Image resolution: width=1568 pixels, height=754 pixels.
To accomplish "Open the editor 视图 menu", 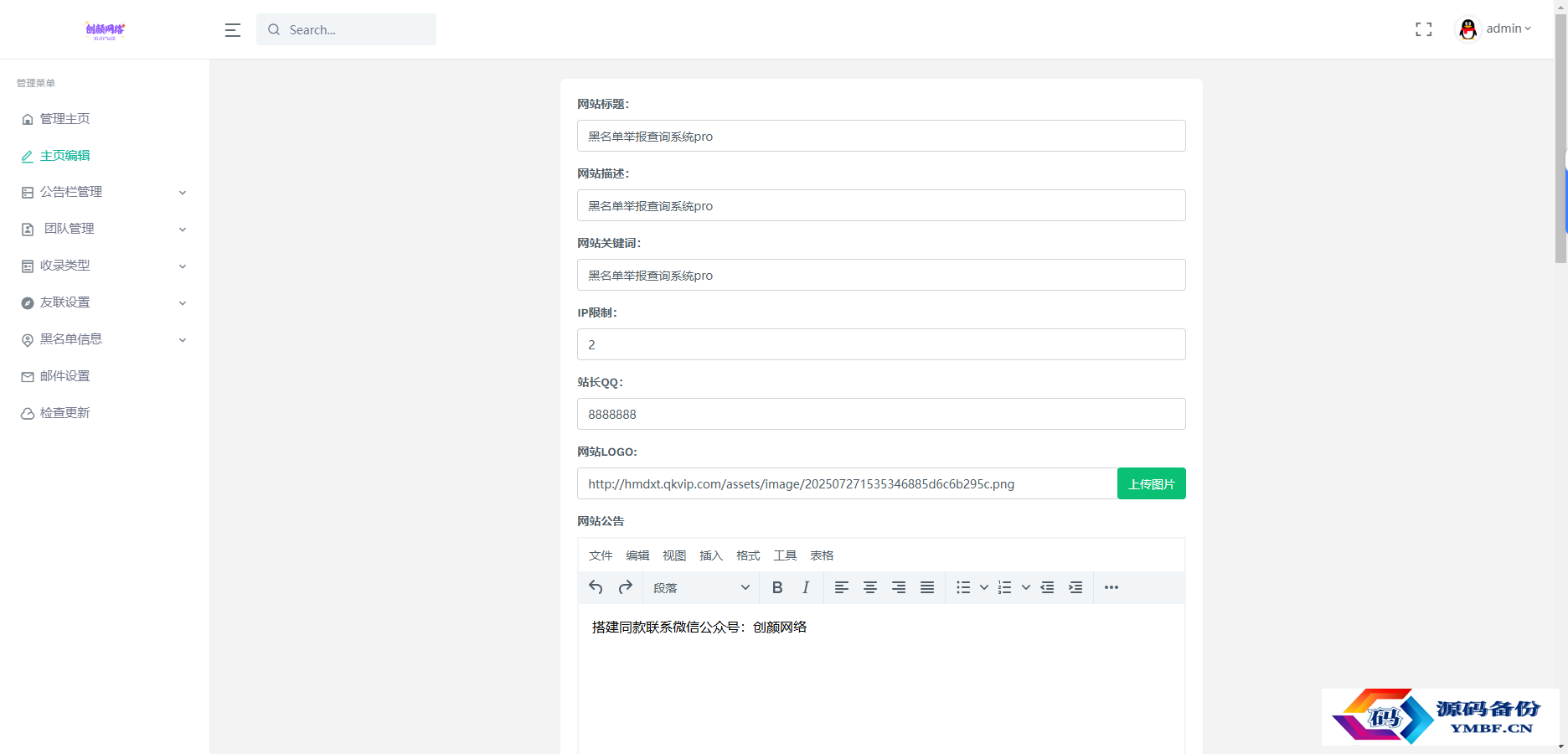I will tap(674, 555).
